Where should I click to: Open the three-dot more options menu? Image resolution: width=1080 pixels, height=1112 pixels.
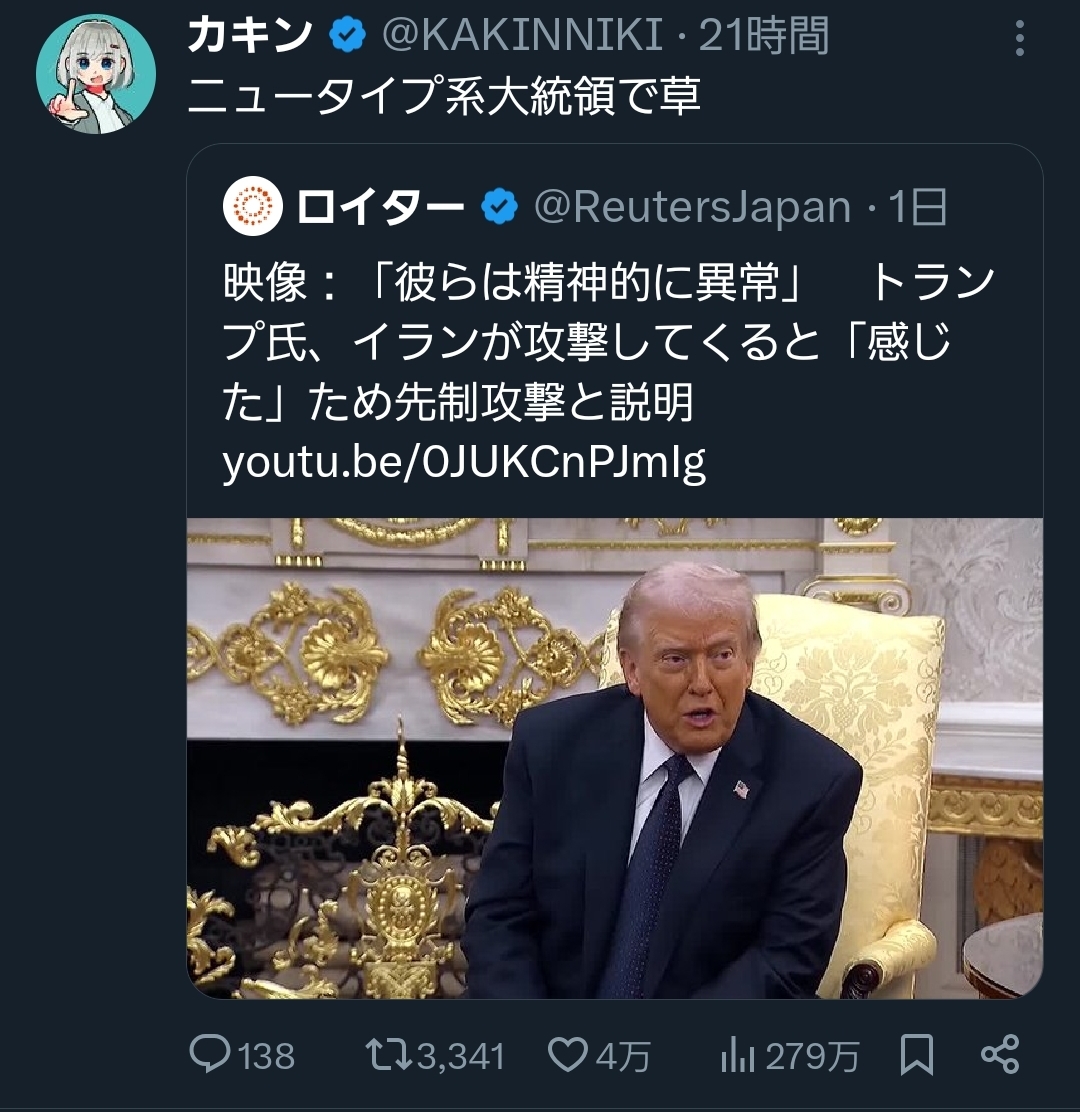coord(1019,39)
